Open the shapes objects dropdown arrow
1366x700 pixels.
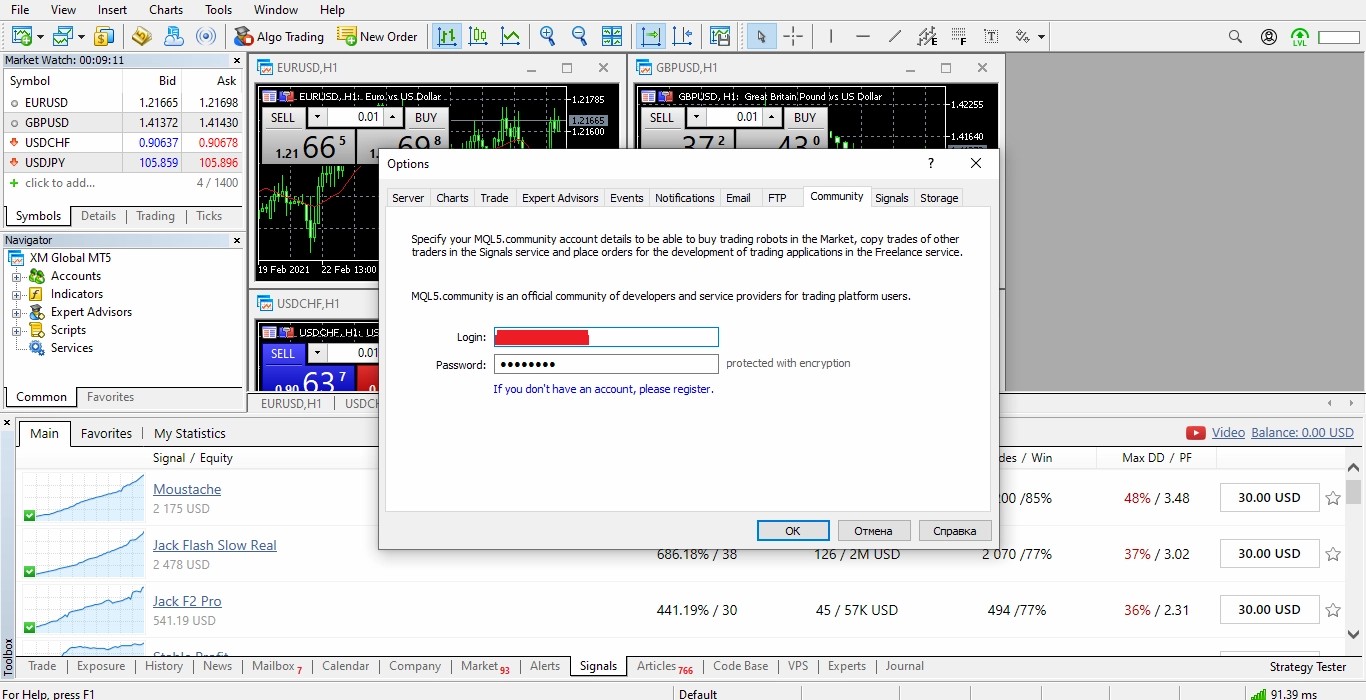pos(1042,37)
